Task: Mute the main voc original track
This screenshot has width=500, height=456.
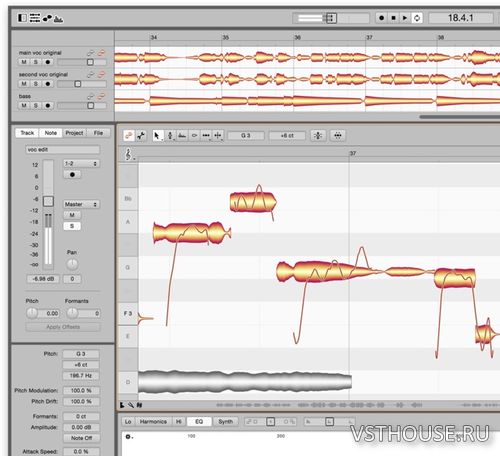Action: click(x=24, y=62)
